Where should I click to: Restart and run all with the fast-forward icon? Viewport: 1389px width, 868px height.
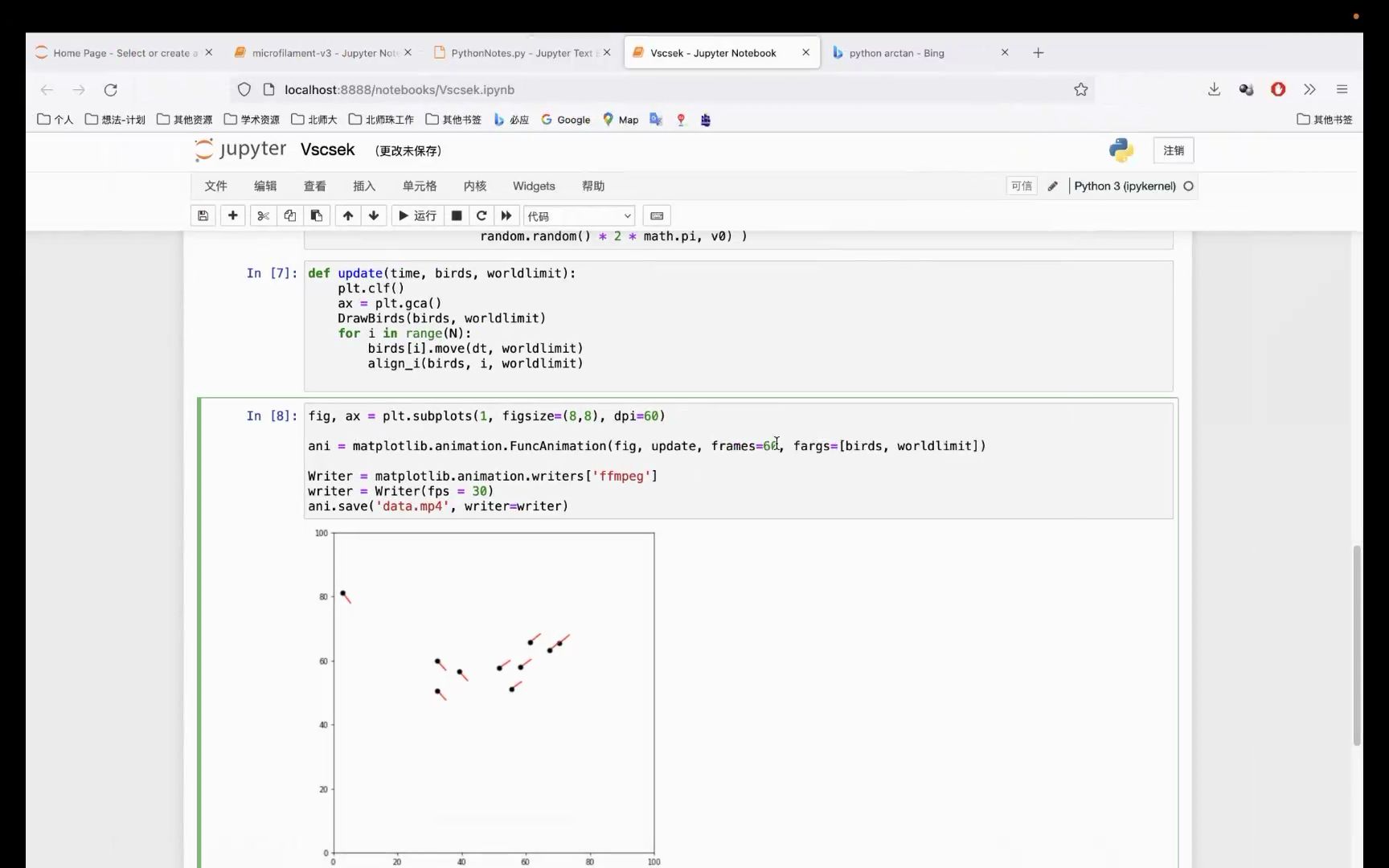coord(506,215)
